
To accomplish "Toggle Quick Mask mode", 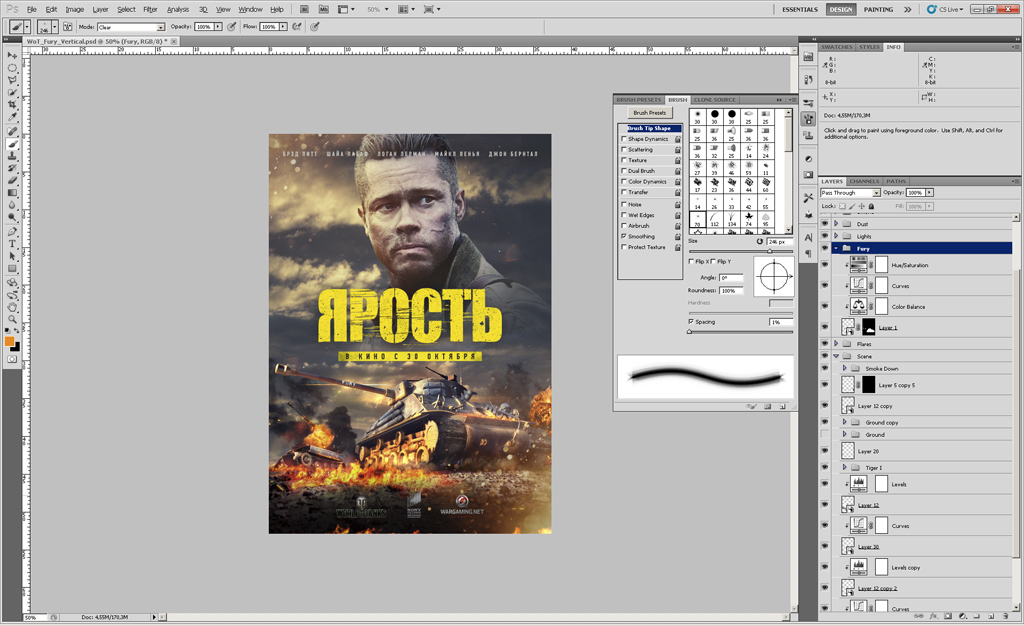I will coord(12,360).
